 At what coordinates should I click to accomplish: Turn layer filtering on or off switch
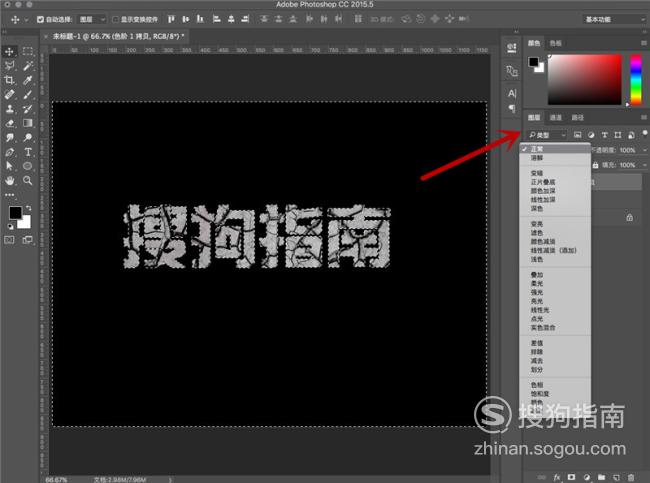coord(645,133)
